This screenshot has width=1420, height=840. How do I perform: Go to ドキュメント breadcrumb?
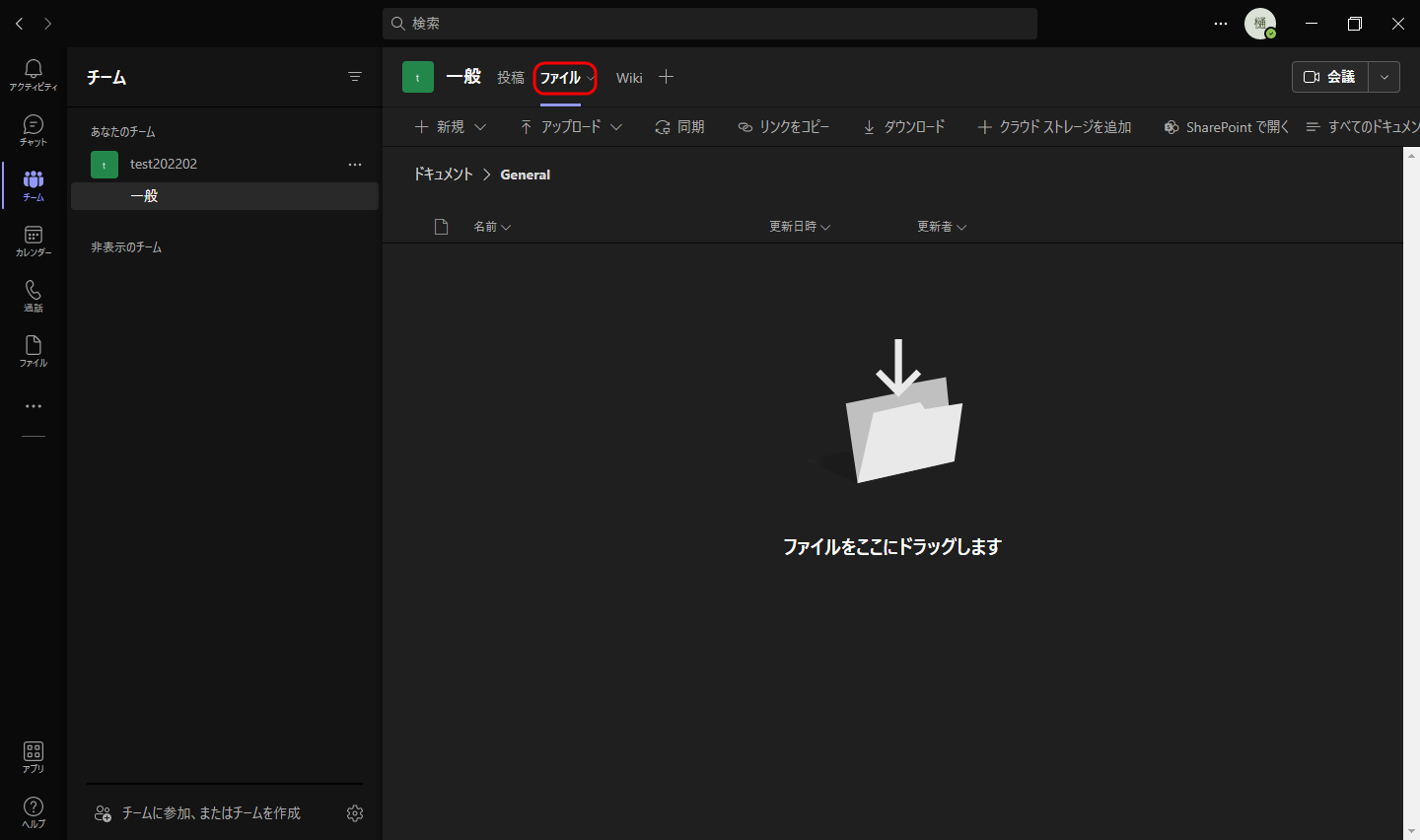tap(444, 175)
